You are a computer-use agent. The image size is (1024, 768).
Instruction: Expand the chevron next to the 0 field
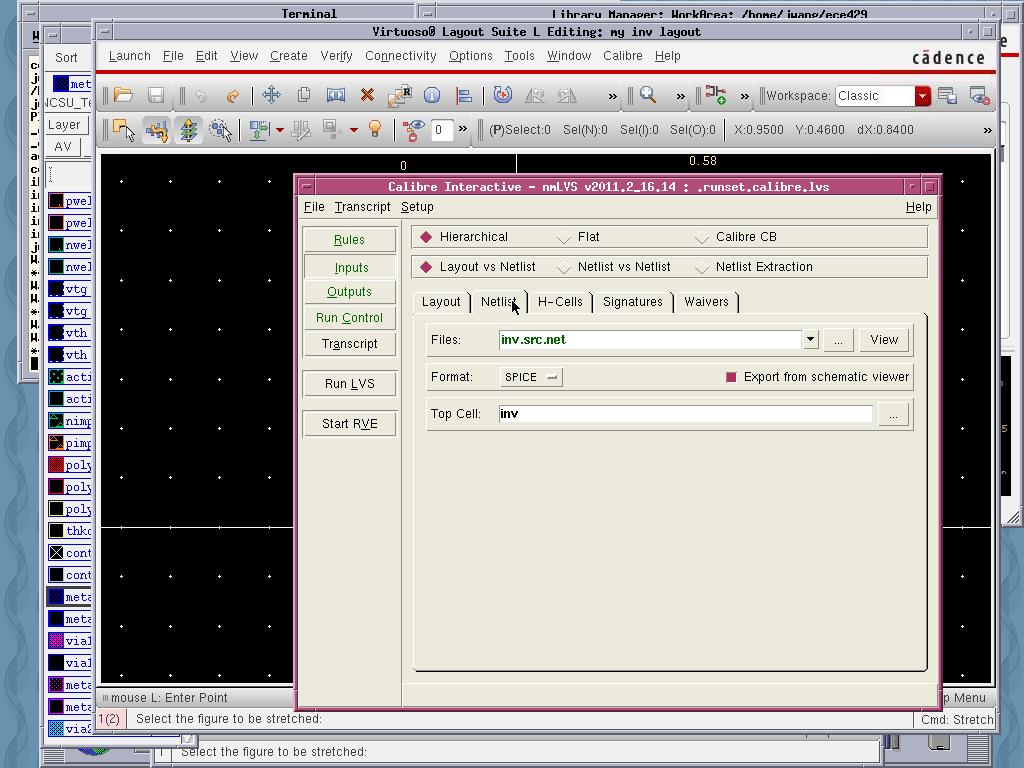[463, 129]
